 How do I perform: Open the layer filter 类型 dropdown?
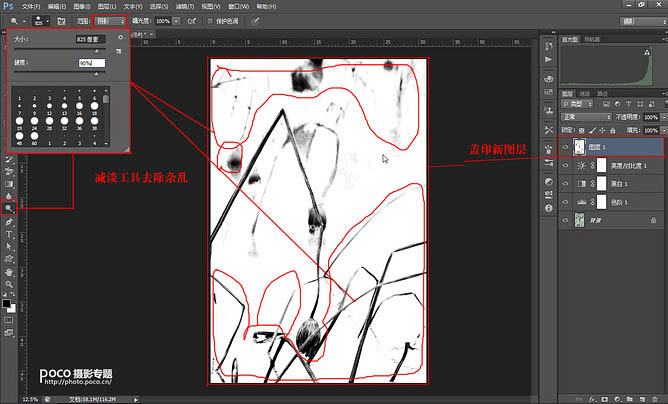[577, 104]
